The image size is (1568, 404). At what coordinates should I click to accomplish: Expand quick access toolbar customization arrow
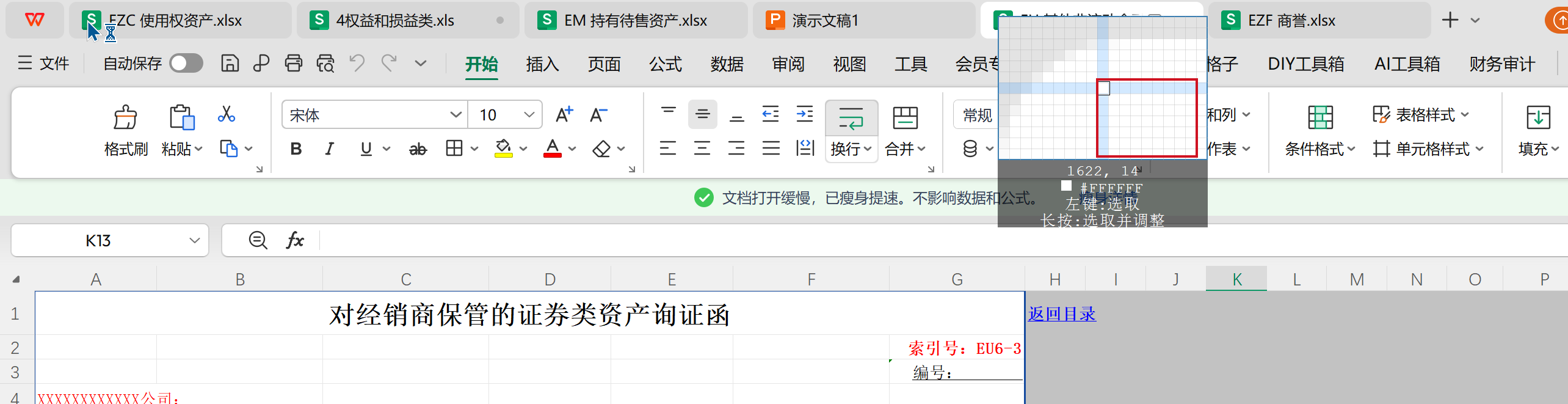[421, 64]
